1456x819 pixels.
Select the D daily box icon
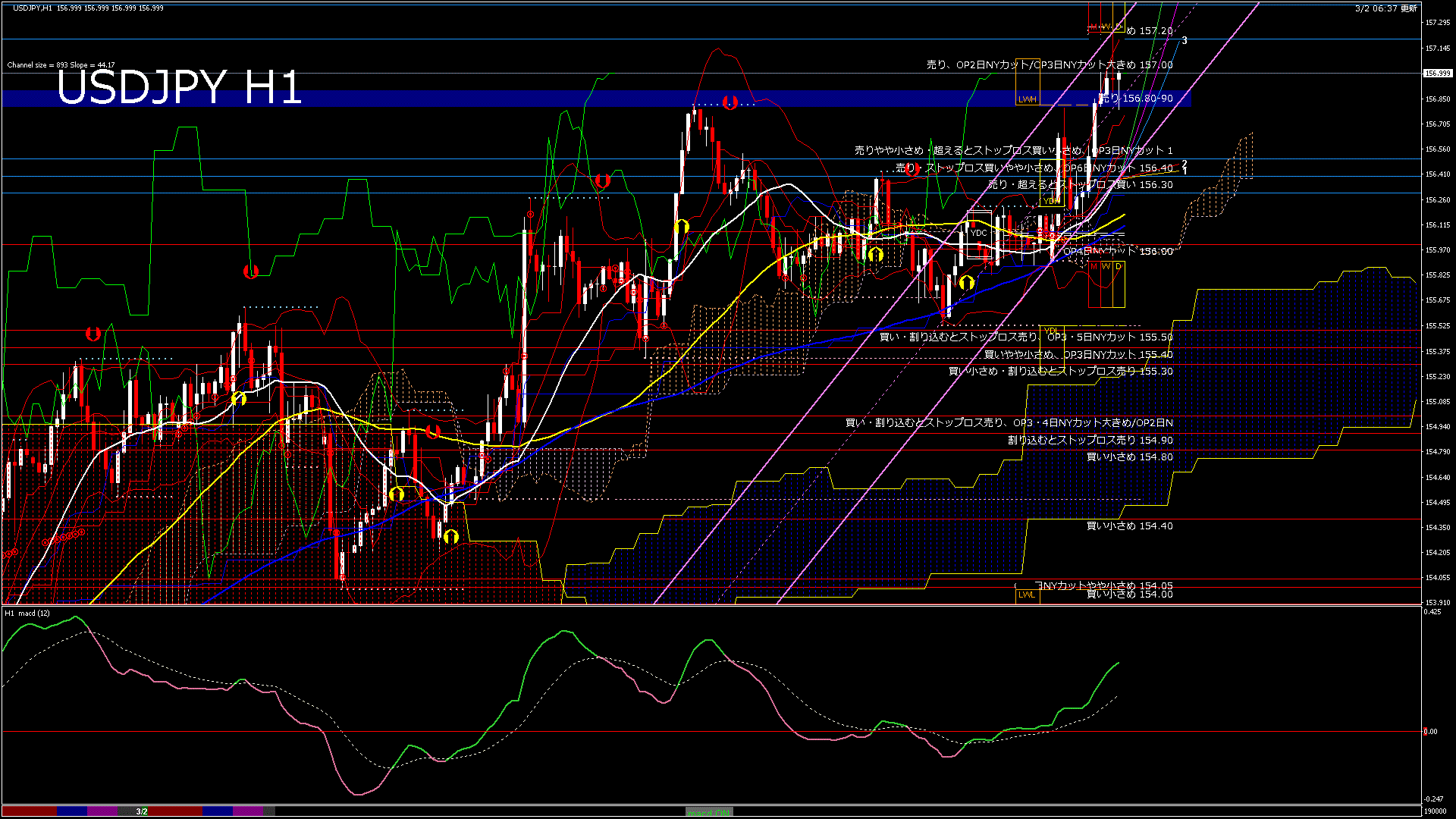(1117, 266)
